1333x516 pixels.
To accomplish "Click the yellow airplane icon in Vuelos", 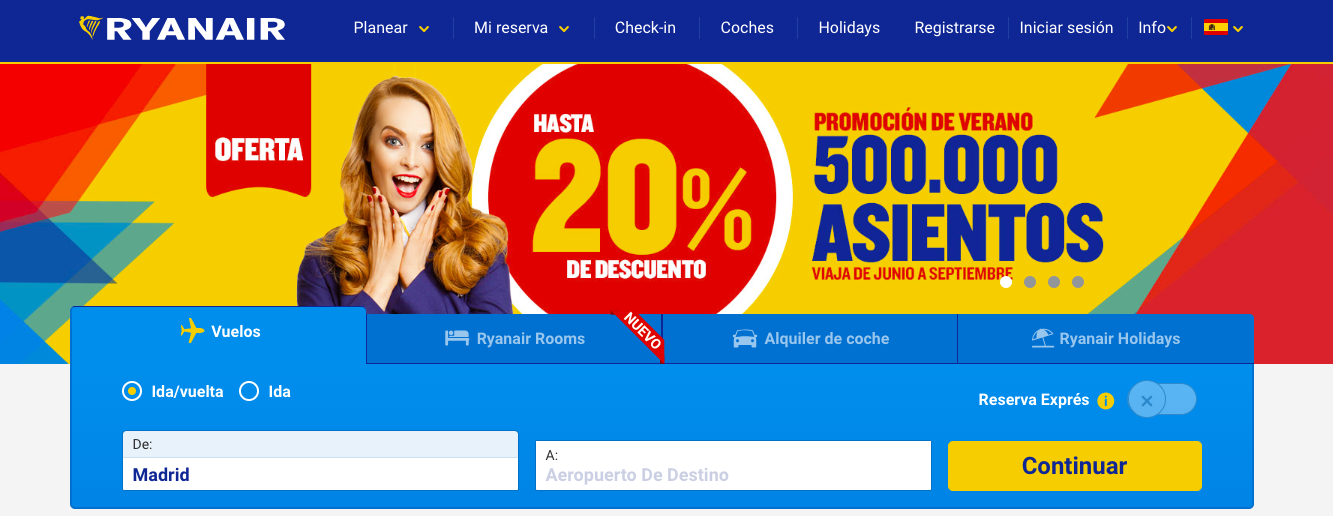I will [192, 331].
